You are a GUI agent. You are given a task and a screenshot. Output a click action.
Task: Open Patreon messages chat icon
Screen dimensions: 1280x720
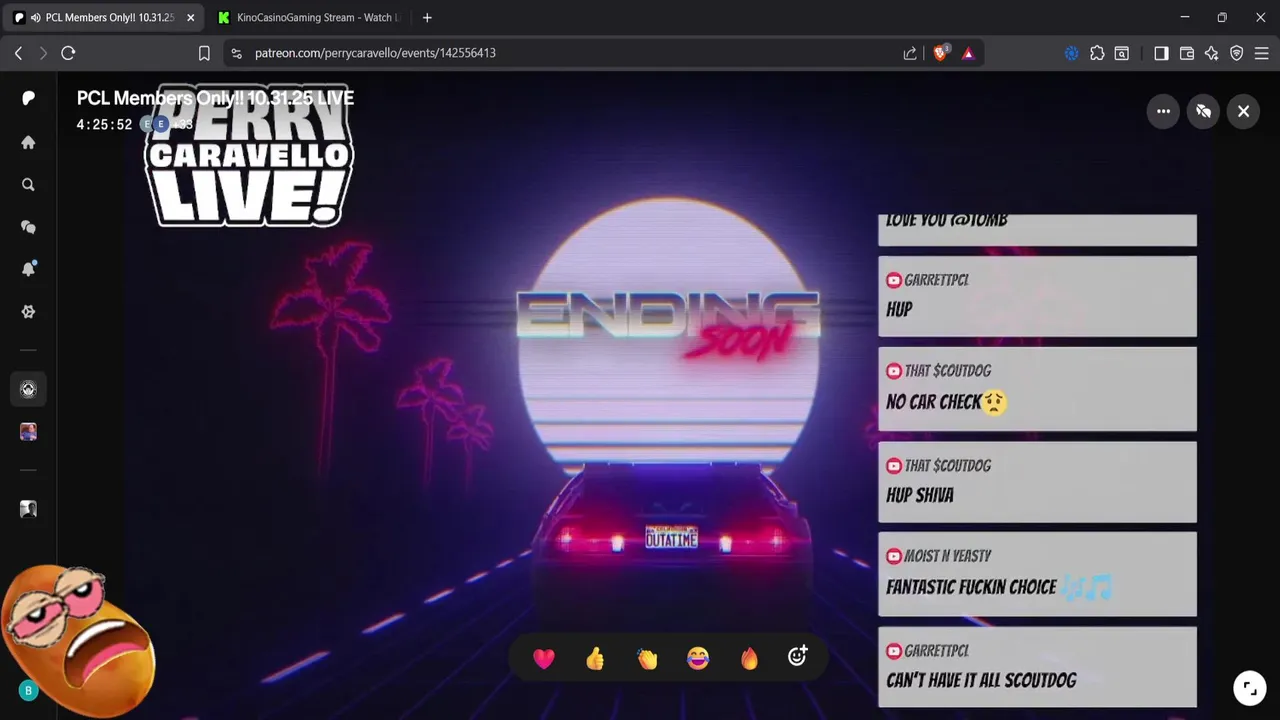(28, 227)
